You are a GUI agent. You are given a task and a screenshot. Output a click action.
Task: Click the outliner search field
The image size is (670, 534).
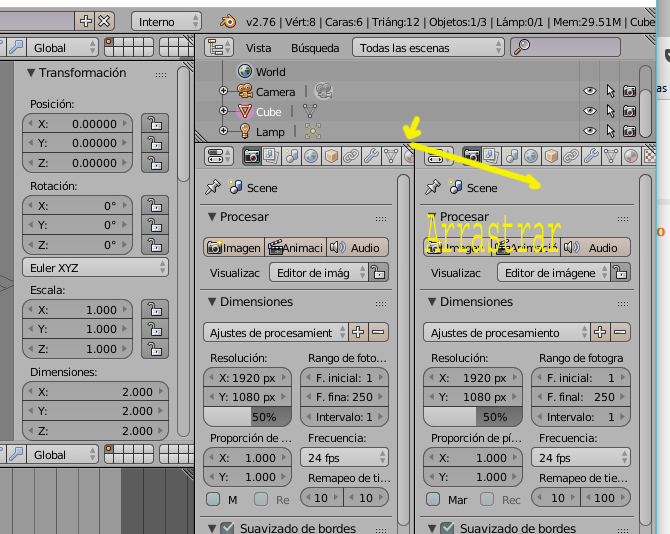(x=565, y=47)
